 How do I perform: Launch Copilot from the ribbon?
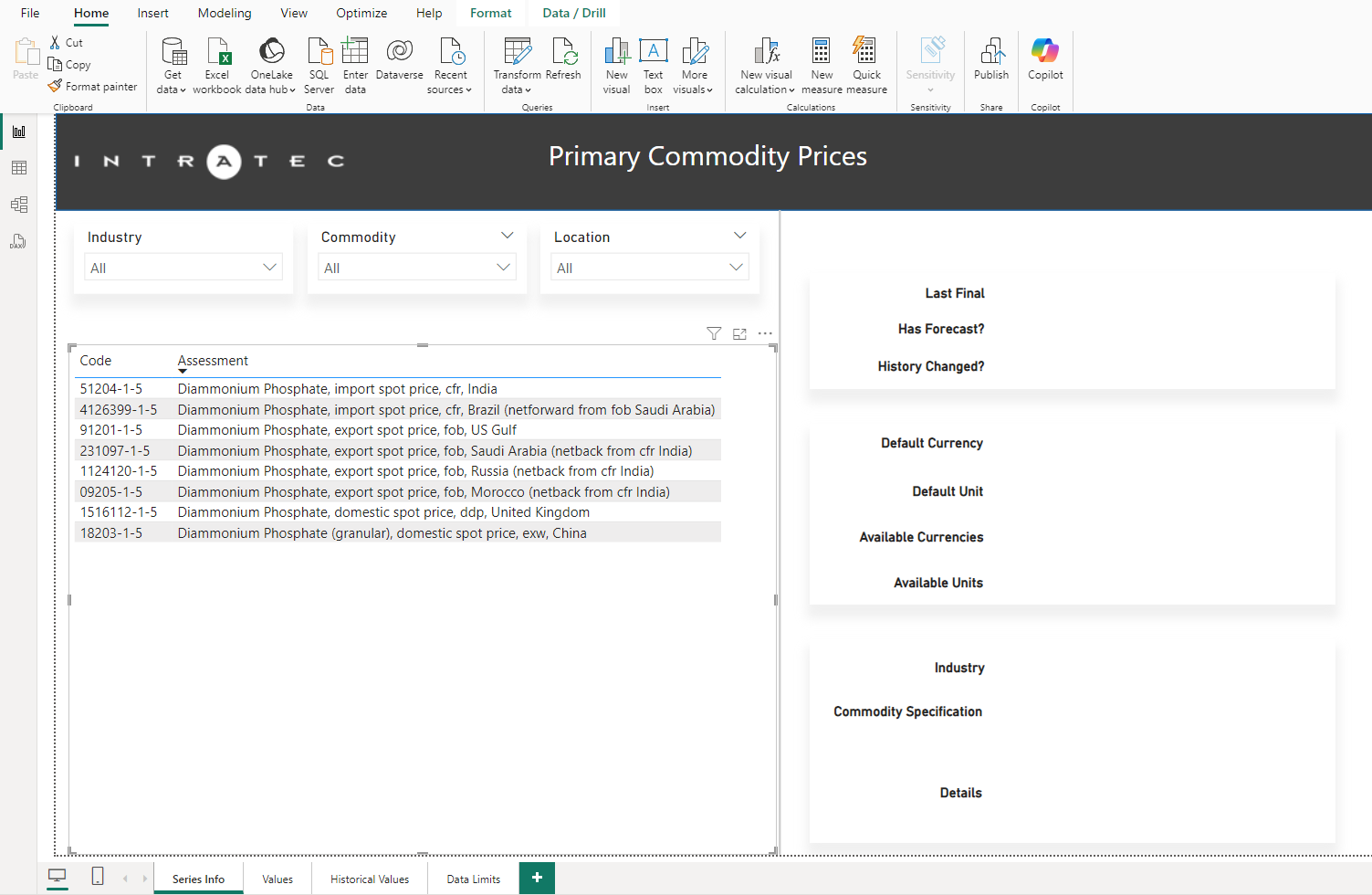pos(1045,60)
